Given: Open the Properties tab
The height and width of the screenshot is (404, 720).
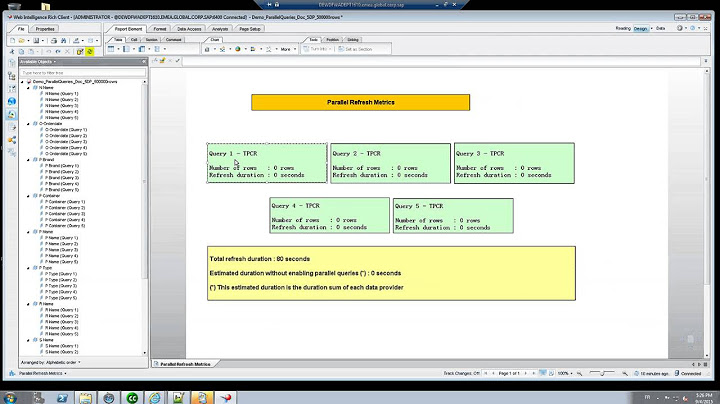Looking at the screenshot, I should click(x=45, y=29).
